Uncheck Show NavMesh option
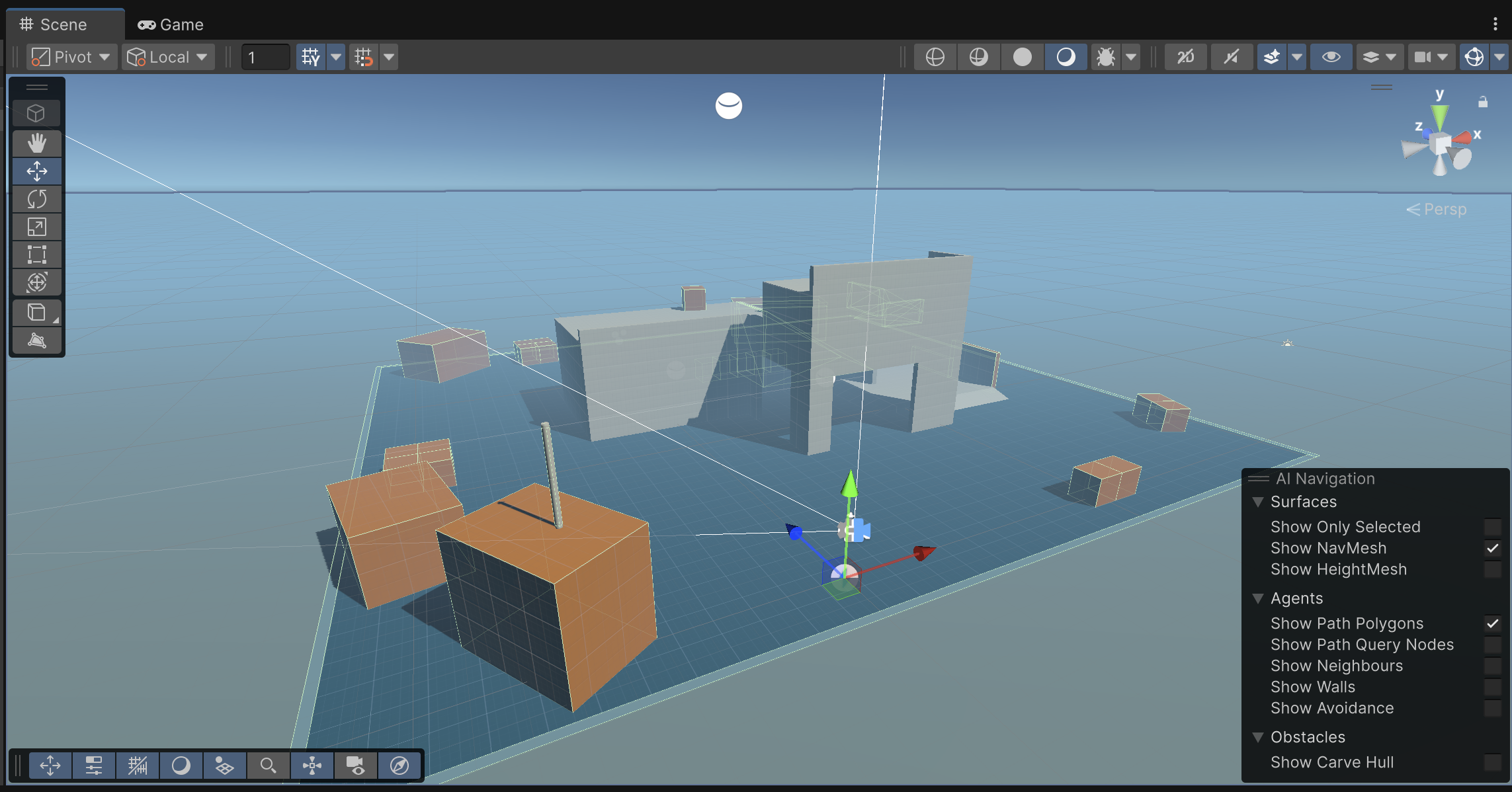This screenshot has width=1512, height=792. coord(1492,548)
